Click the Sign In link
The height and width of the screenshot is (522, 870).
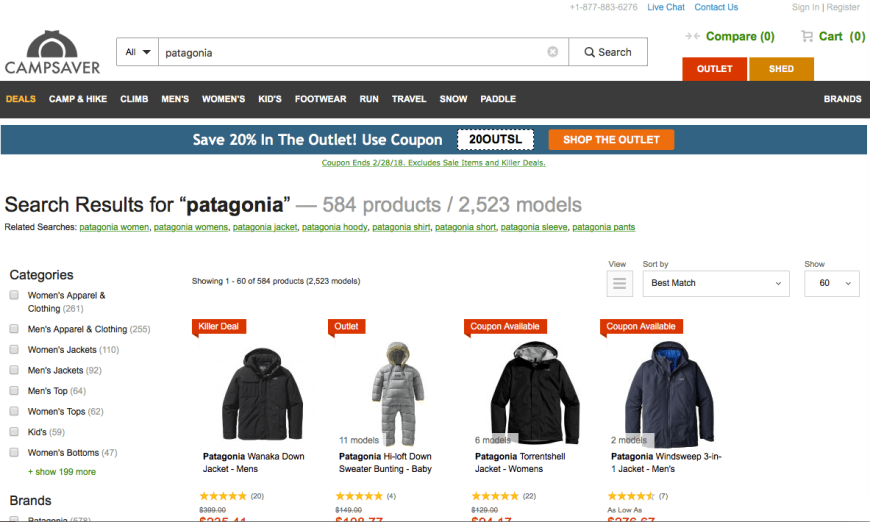tap(806, 7)
